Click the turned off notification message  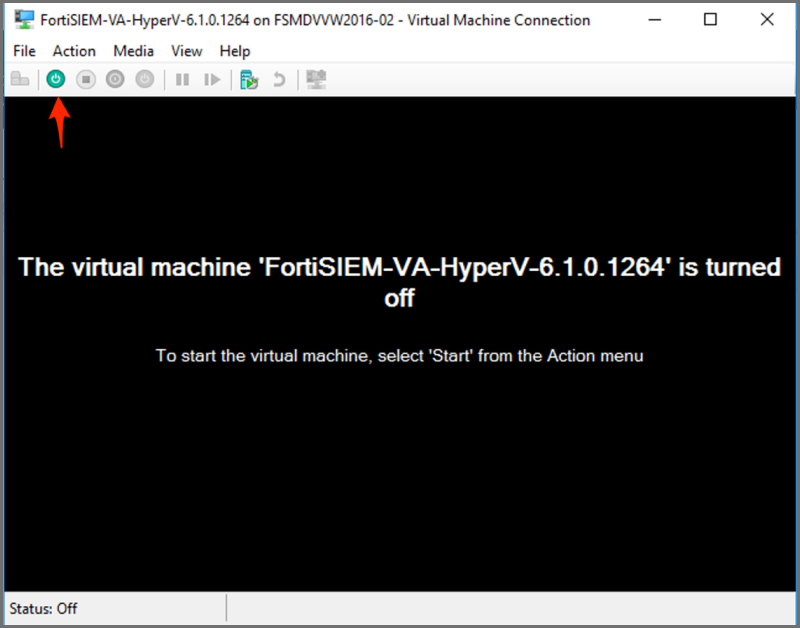click(399, 282)
